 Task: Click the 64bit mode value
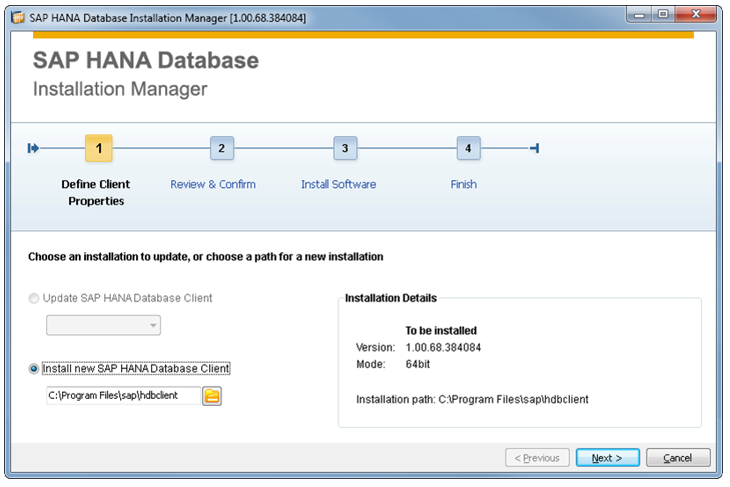pyautogui.click(x=418, y=364)
